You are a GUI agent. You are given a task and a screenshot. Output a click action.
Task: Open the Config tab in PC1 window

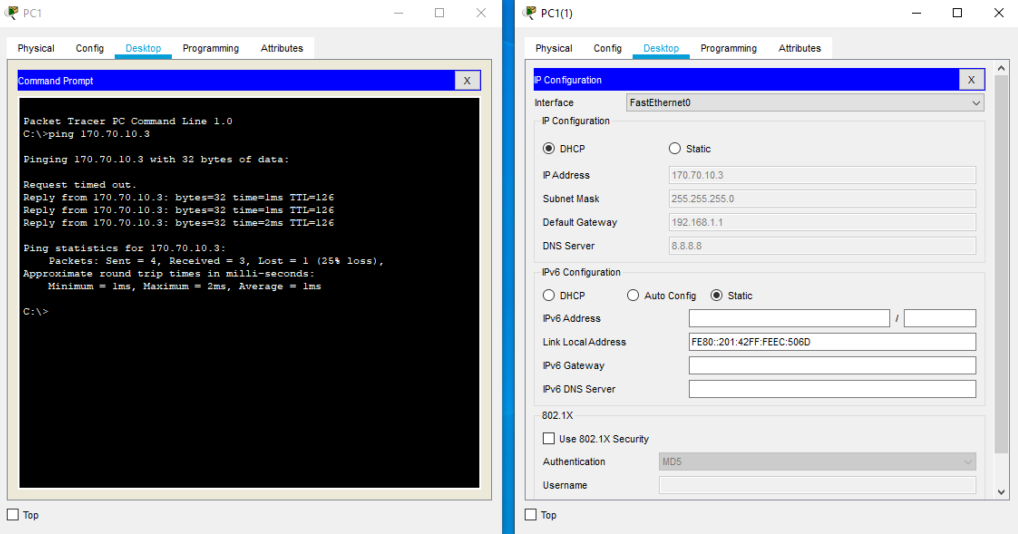[x=90, y=48]
